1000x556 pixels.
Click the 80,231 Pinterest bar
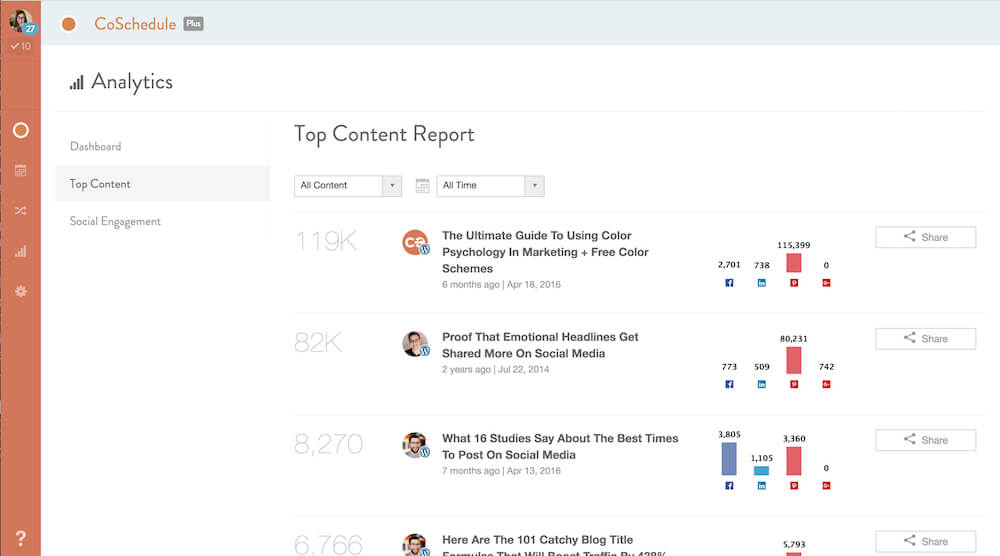coord(794,360)
